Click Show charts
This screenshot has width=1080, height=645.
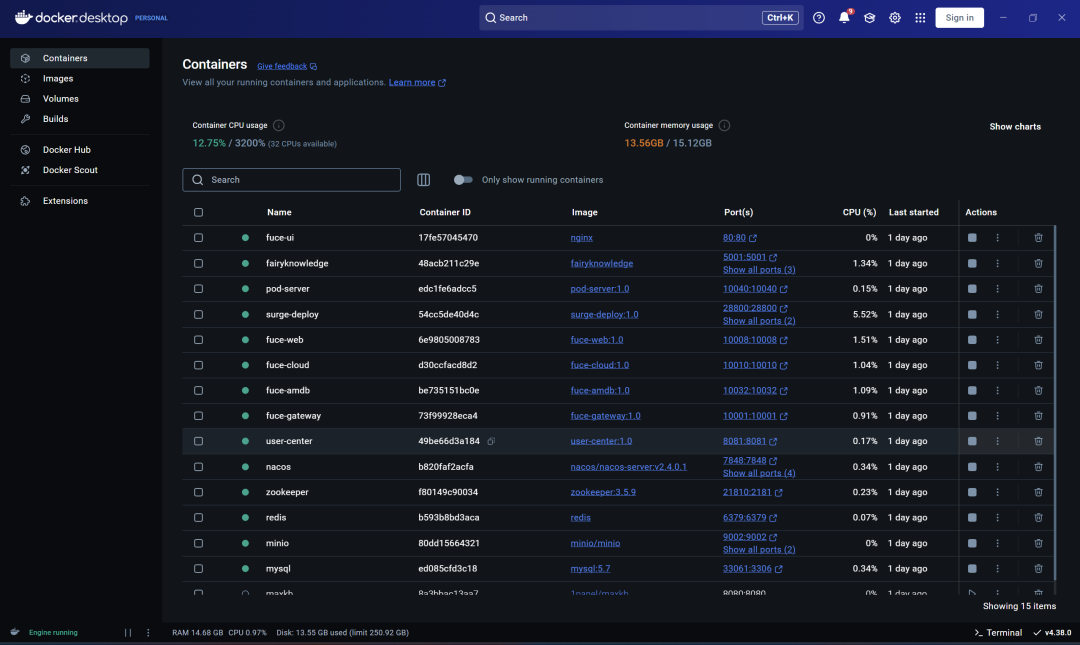click(1015, 127)
